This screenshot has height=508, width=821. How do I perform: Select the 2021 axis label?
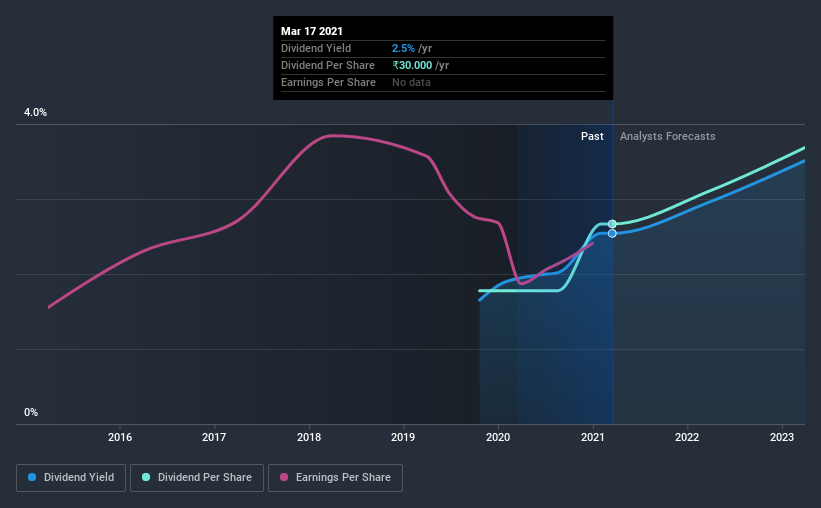(593, 437)
